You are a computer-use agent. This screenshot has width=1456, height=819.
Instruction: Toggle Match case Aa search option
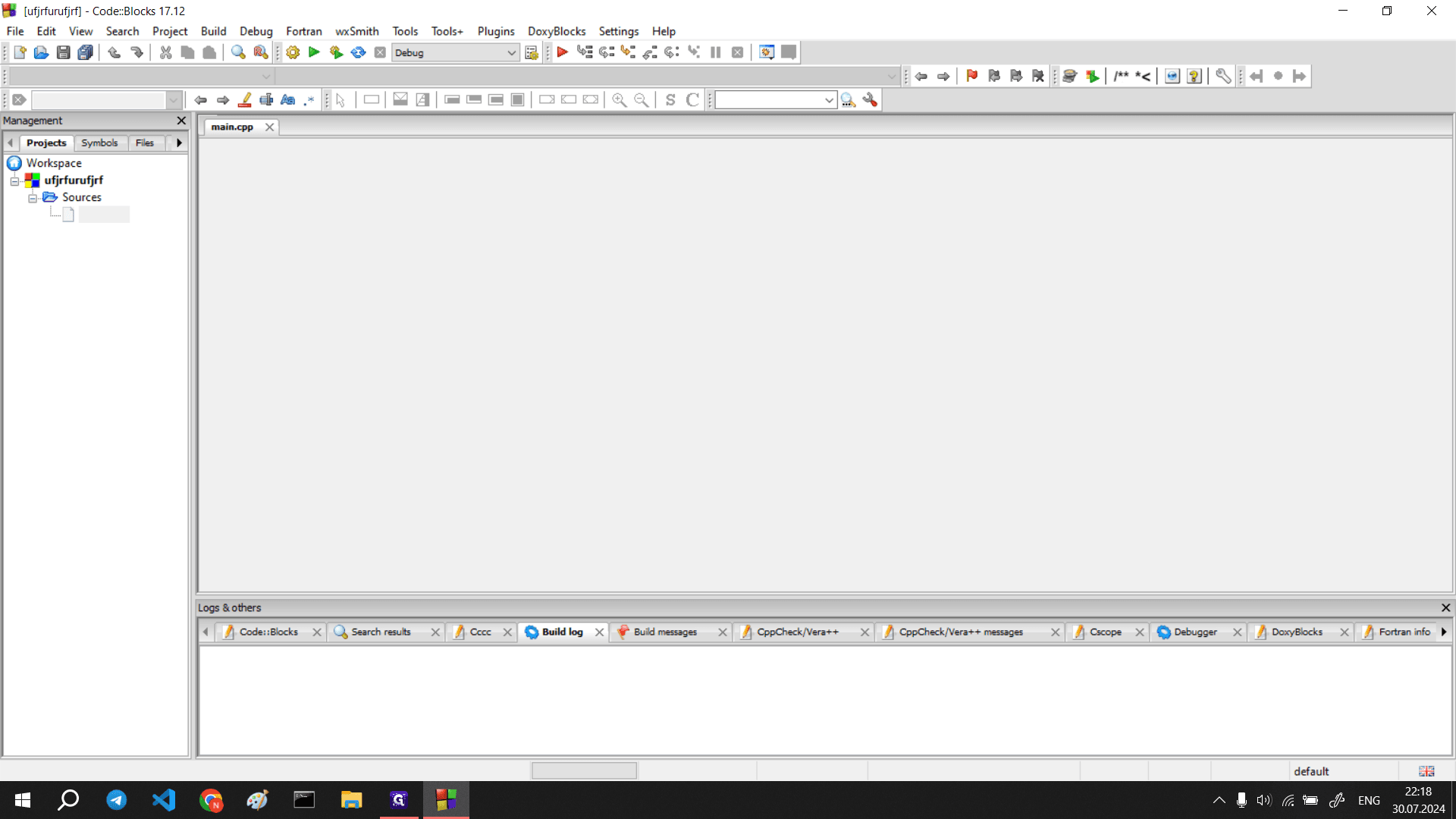287,100
